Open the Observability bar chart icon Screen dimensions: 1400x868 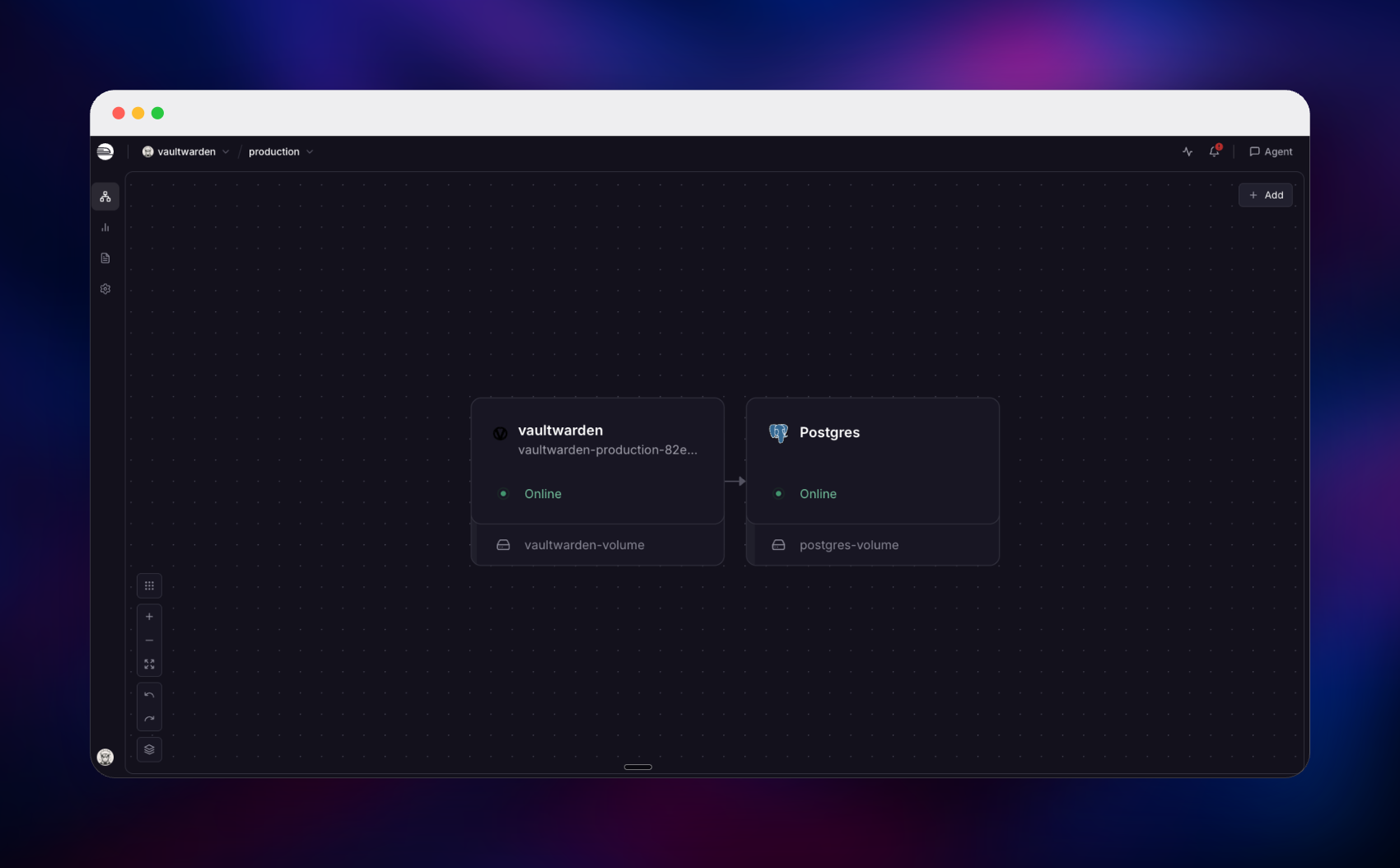click(105, 227)
